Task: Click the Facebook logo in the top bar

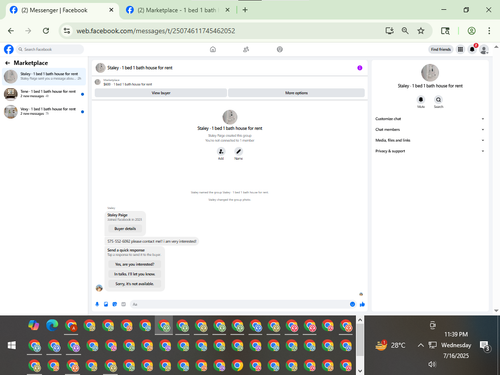Action: point(9,49)
